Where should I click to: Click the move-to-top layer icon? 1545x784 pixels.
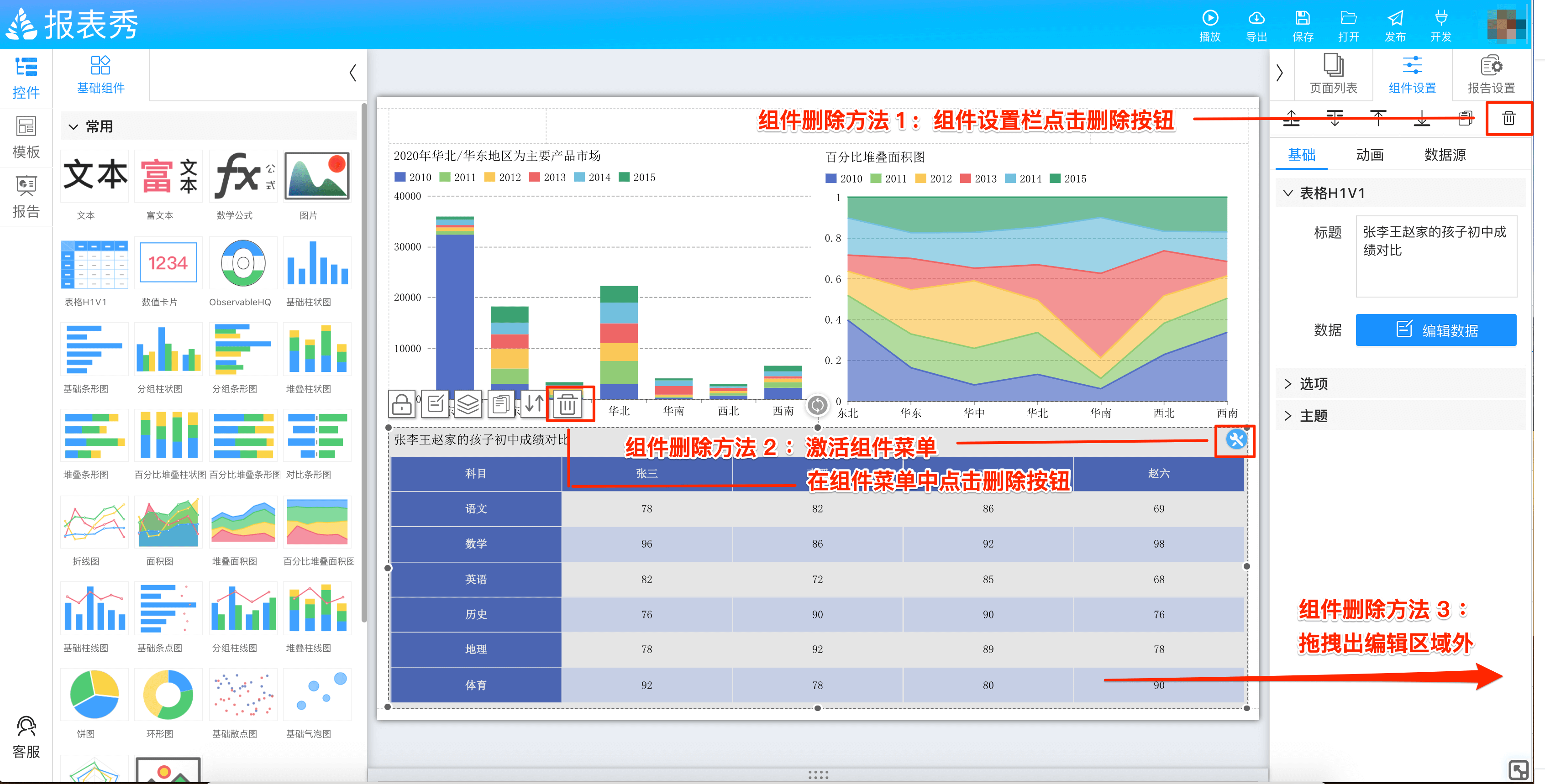pyautogui.click(x=1378, y=118)
